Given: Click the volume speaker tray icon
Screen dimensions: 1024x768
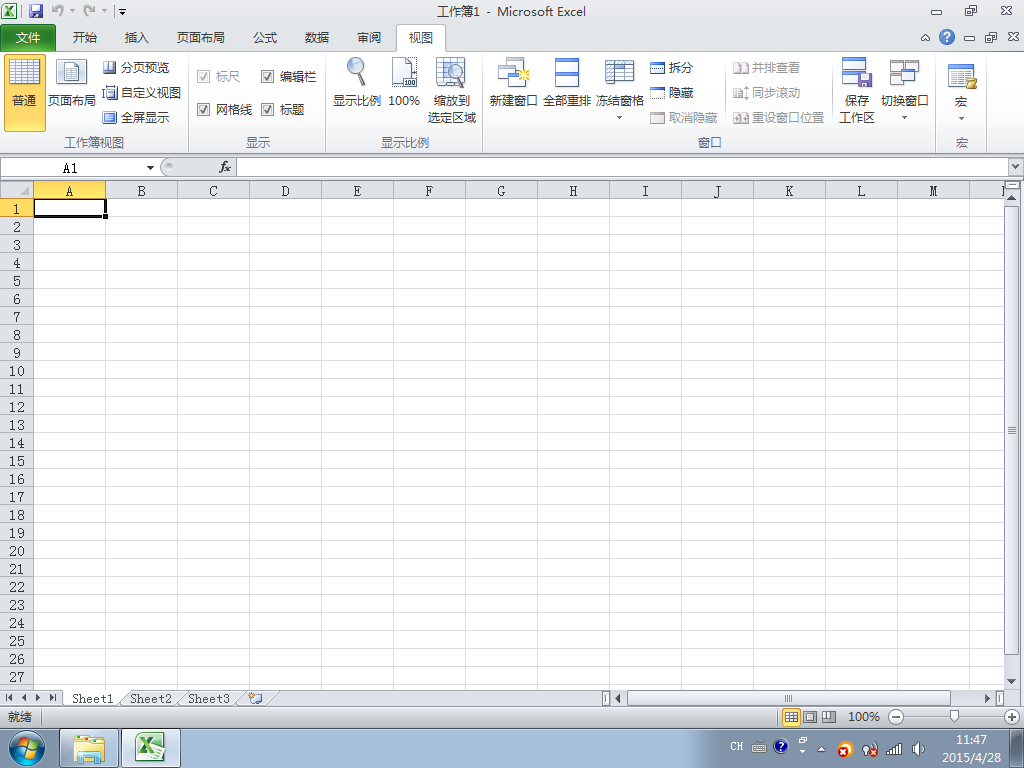Looking at the screenshot, I should click(918, 749).
